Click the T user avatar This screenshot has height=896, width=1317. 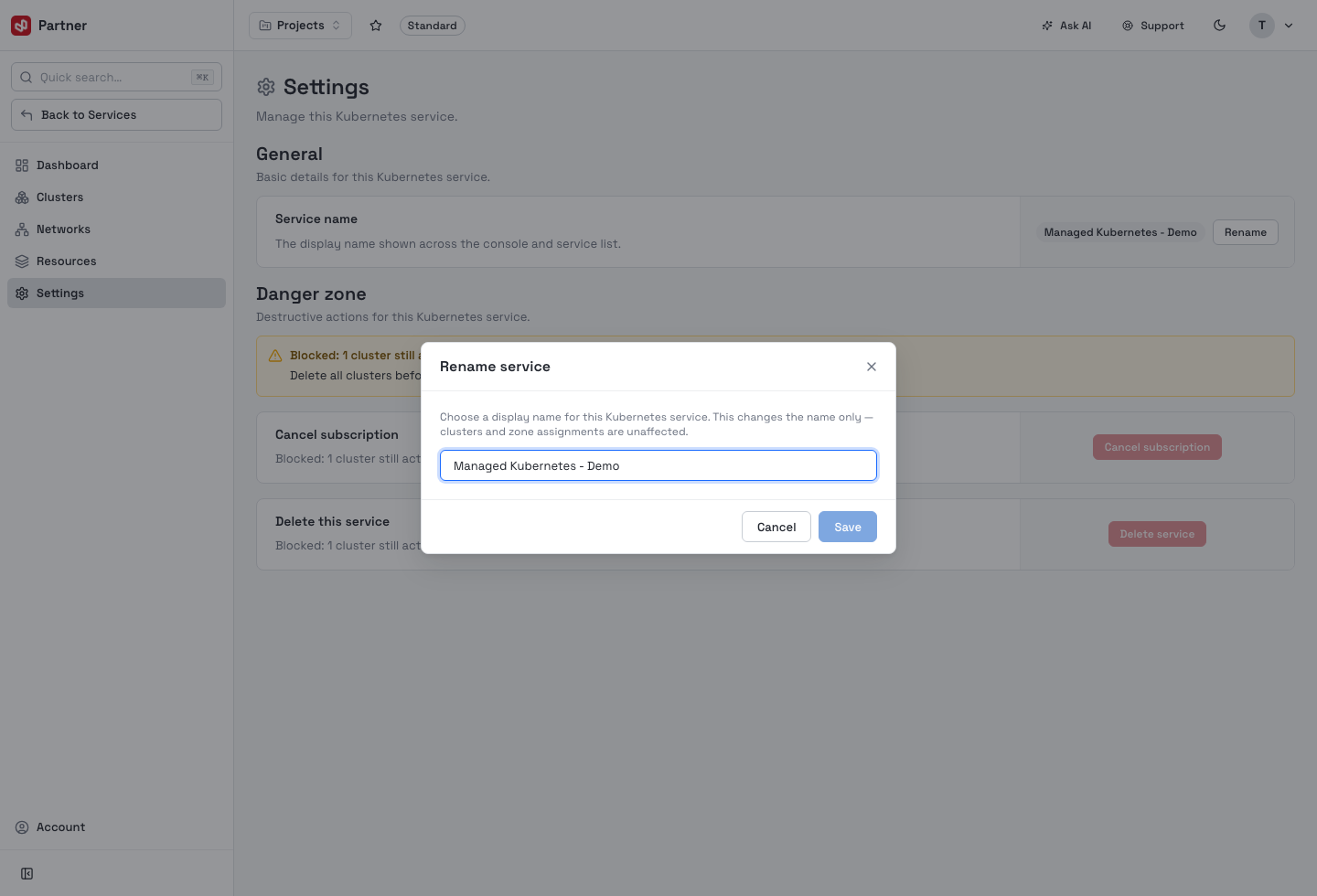coord(1262,26)
